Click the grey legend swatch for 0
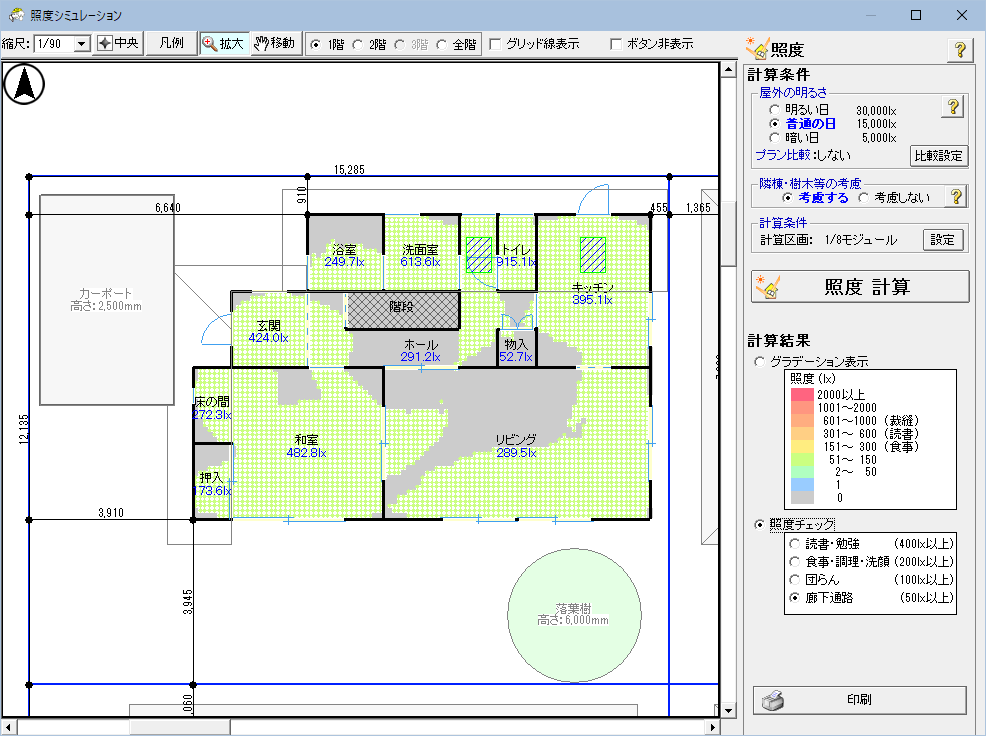 (802, 498)
